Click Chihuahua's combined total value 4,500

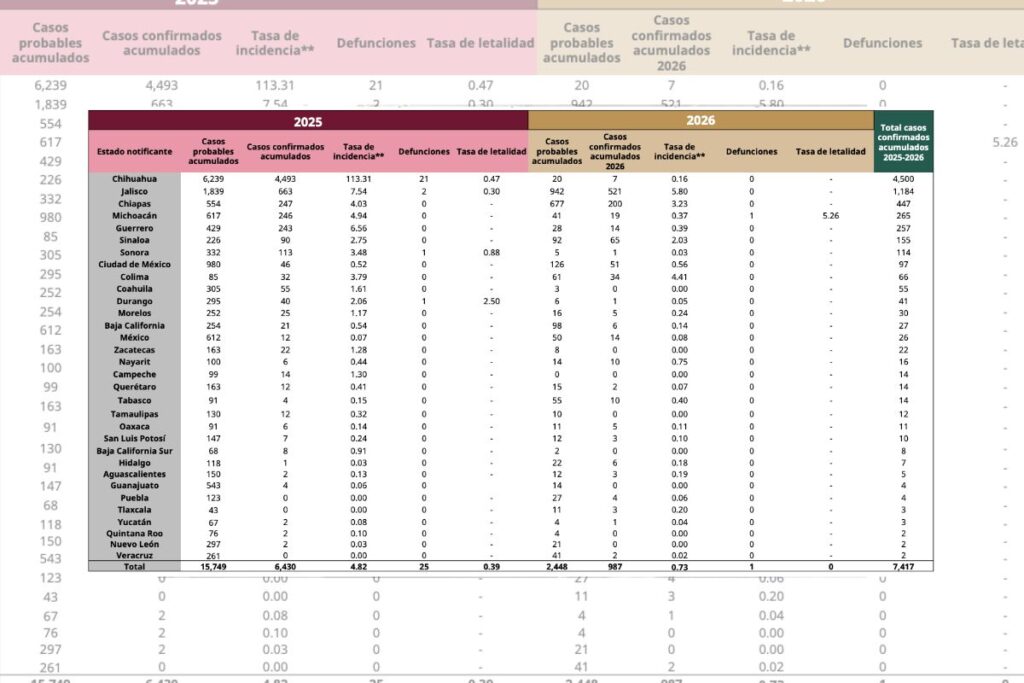pos(904,179)
